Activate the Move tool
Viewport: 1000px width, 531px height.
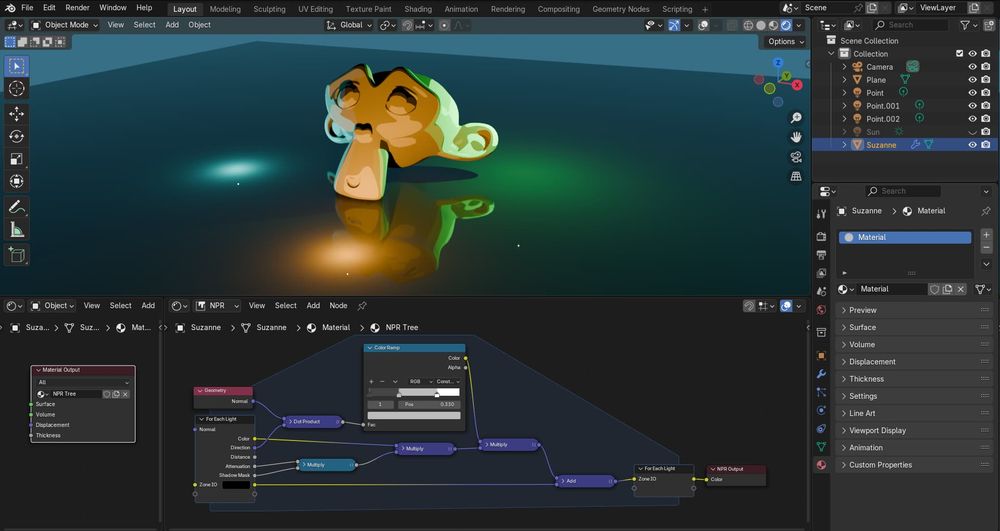point(17,114)
